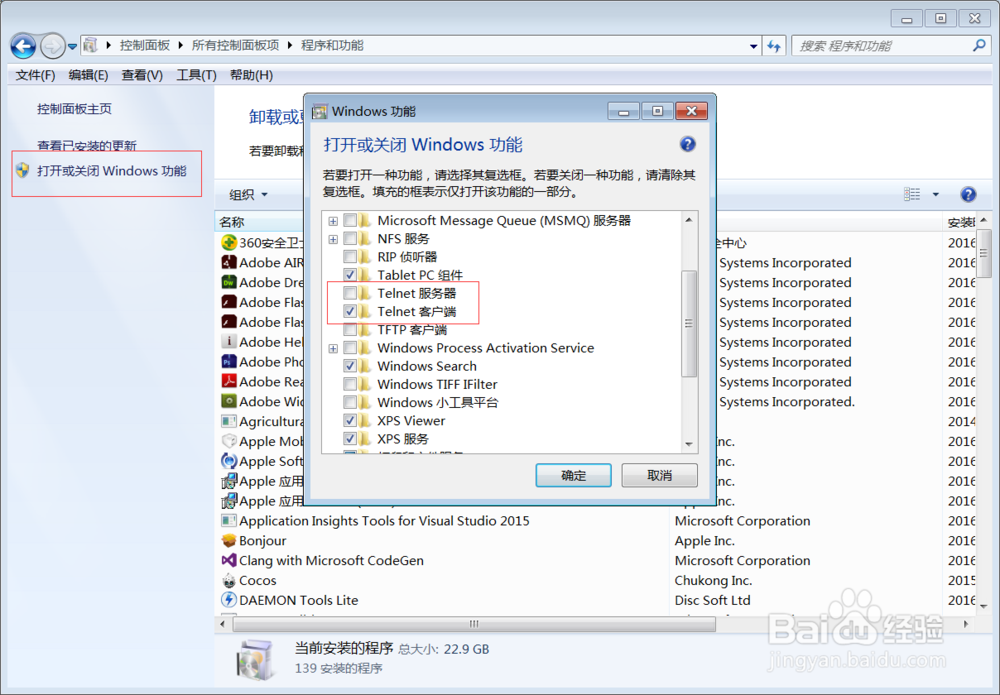Select the Adobe AIR program icon
Image resolution: width=1000 pixels, height=695 pixels.
coord(228,262)
